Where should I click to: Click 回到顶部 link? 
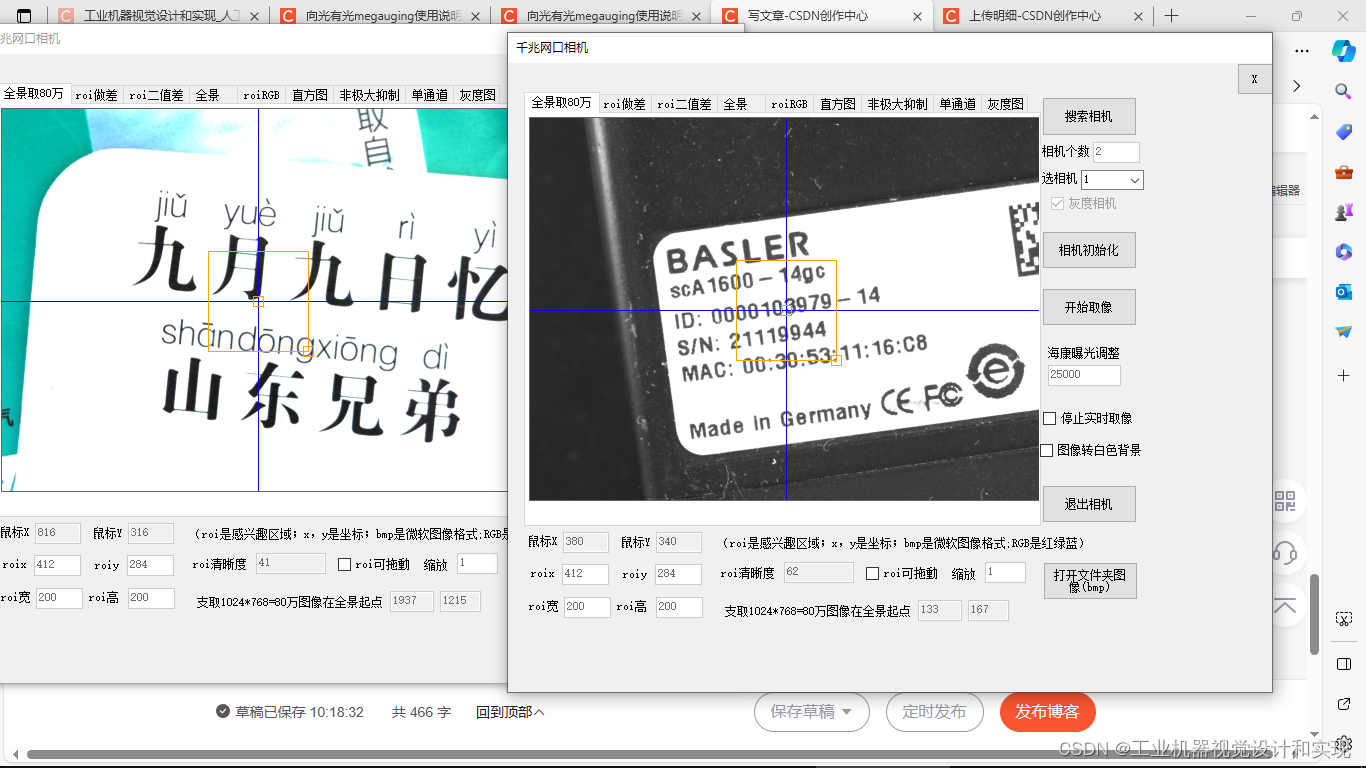point(510,712)
